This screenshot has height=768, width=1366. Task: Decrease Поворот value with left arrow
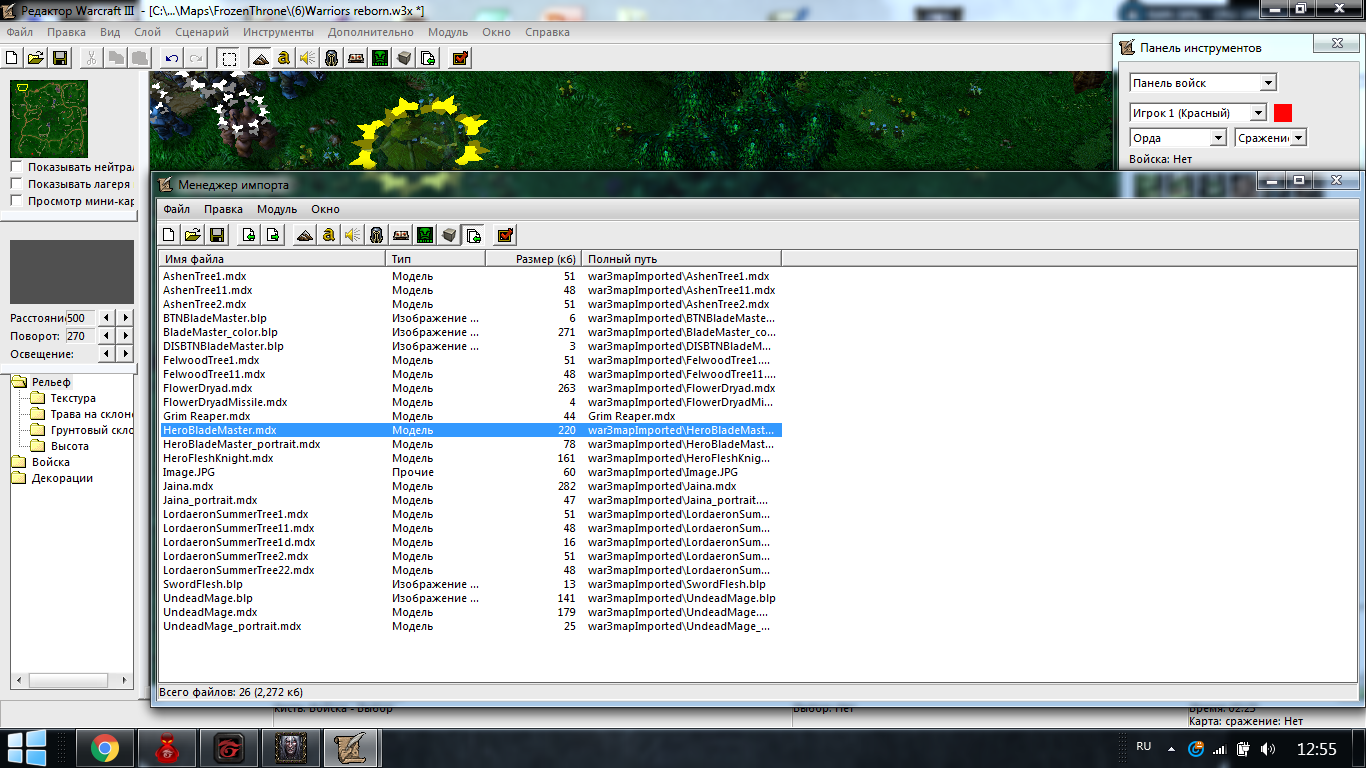107,336
